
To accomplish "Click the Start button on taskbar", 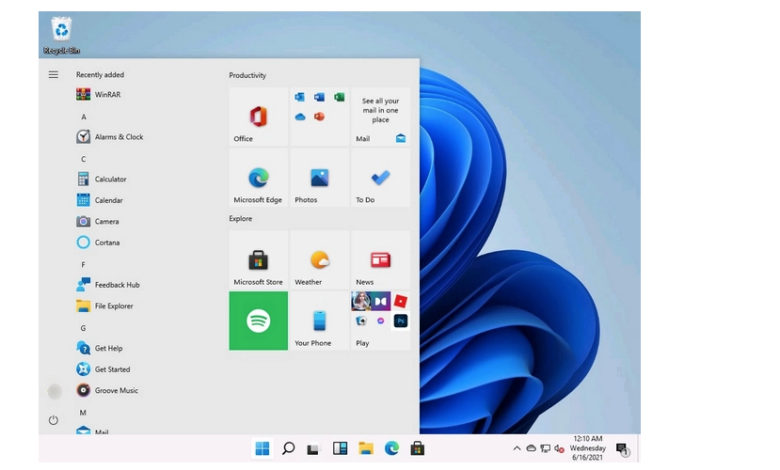I will (262, 449).
